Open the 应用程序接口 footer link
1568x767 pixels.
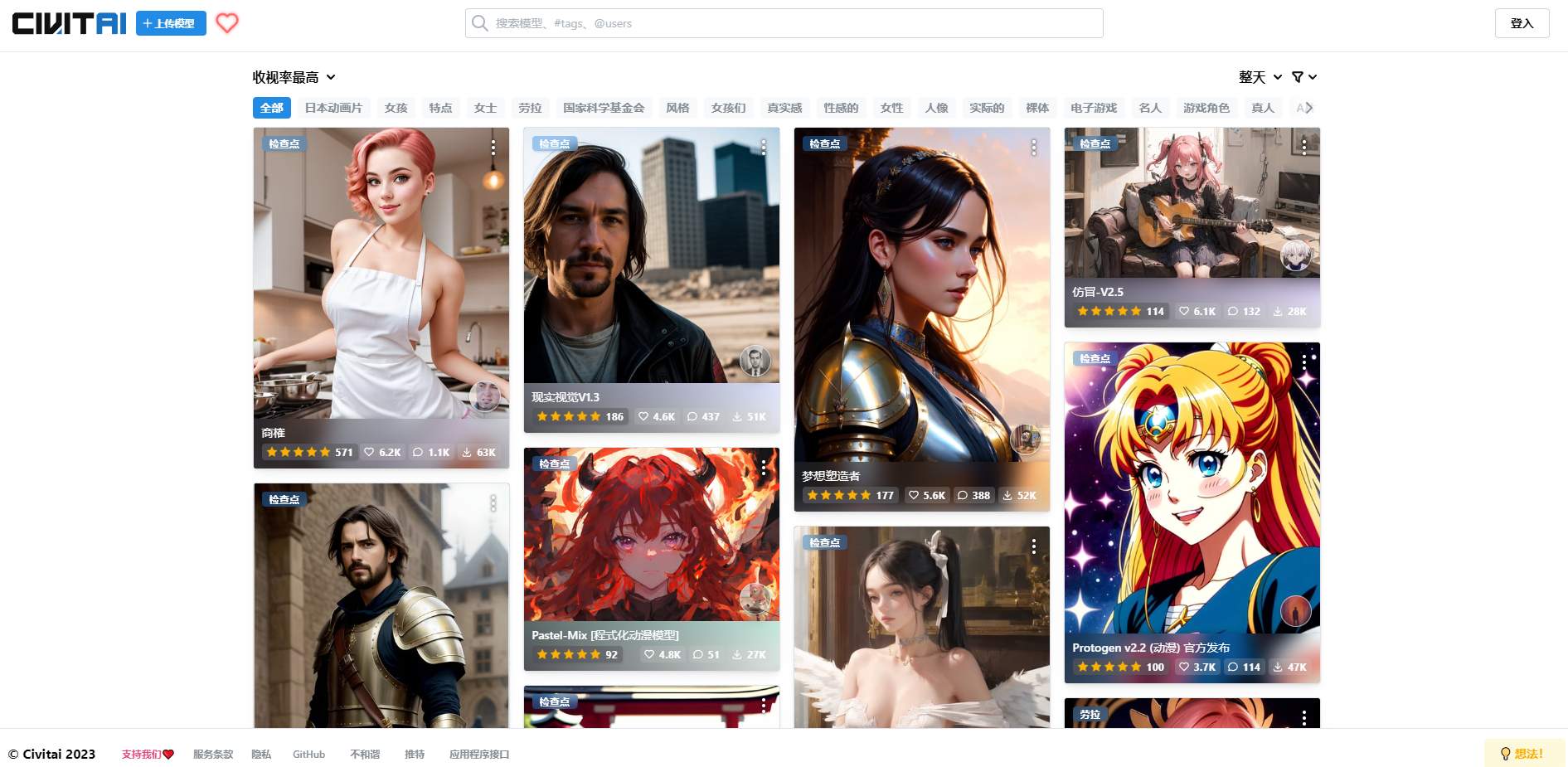tap(479, 755)
